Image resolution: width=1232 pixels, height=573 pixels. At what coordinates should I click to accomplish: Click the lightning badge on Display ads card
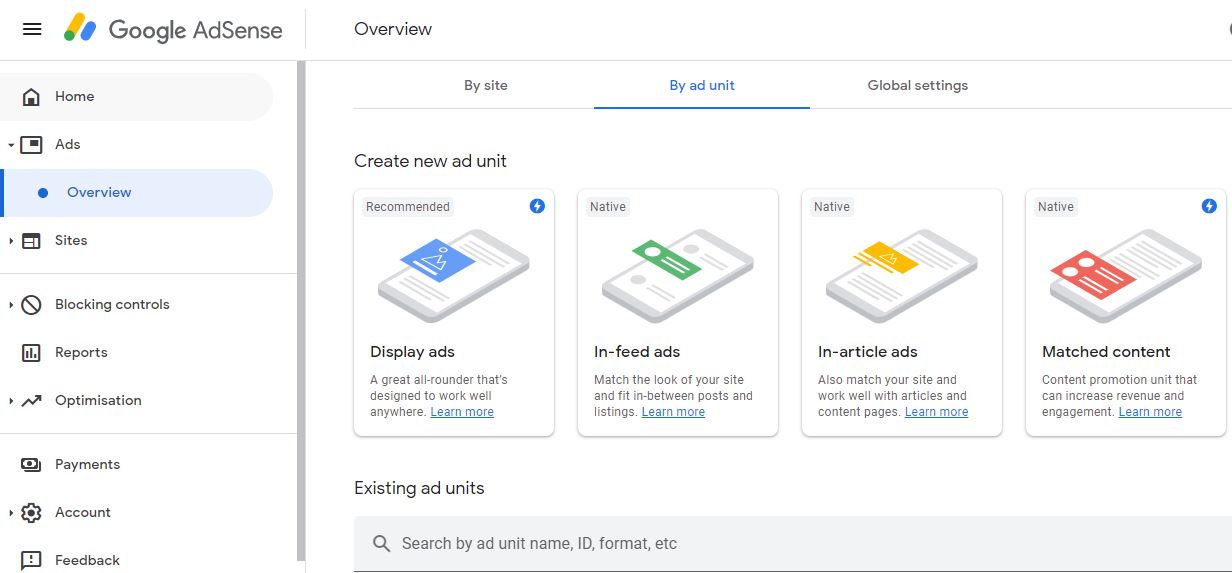pos(537,206)
